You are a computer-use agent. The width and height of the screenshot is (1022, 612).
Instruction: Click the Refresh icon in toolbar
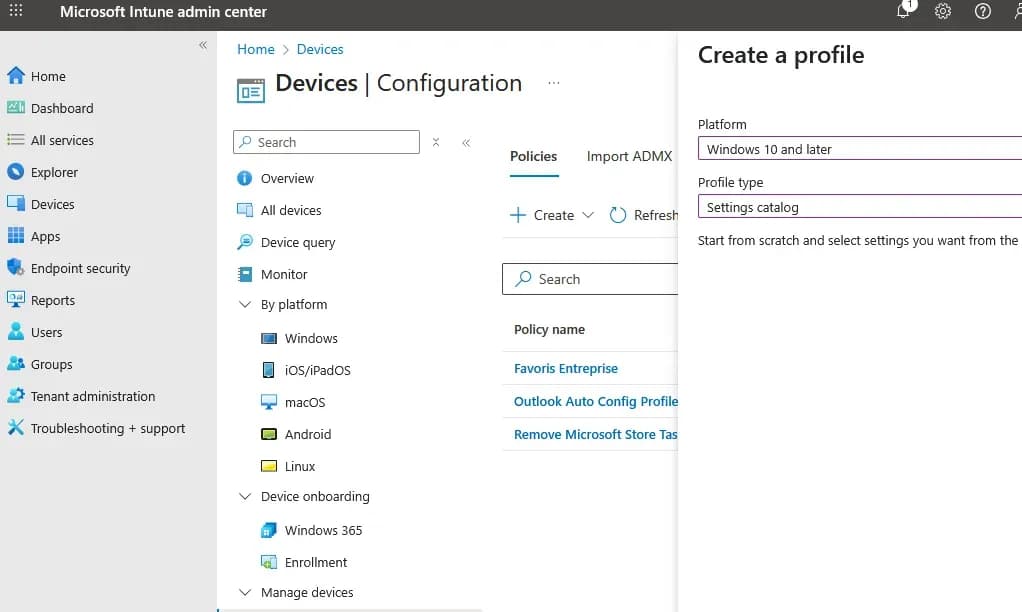[618, 215]
